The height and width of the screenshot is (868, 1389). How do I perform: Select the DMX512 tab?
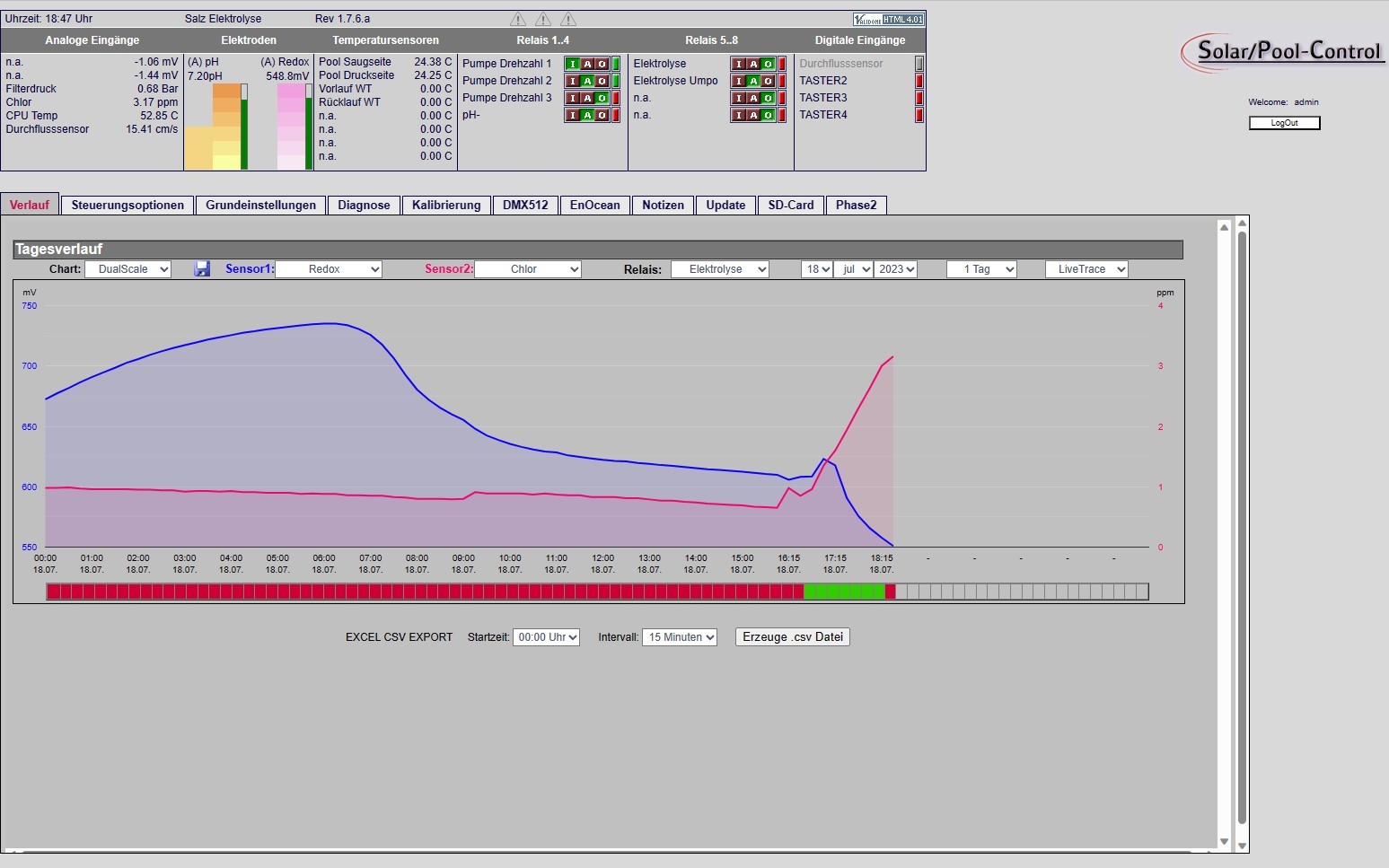click(x=525, y=206)
